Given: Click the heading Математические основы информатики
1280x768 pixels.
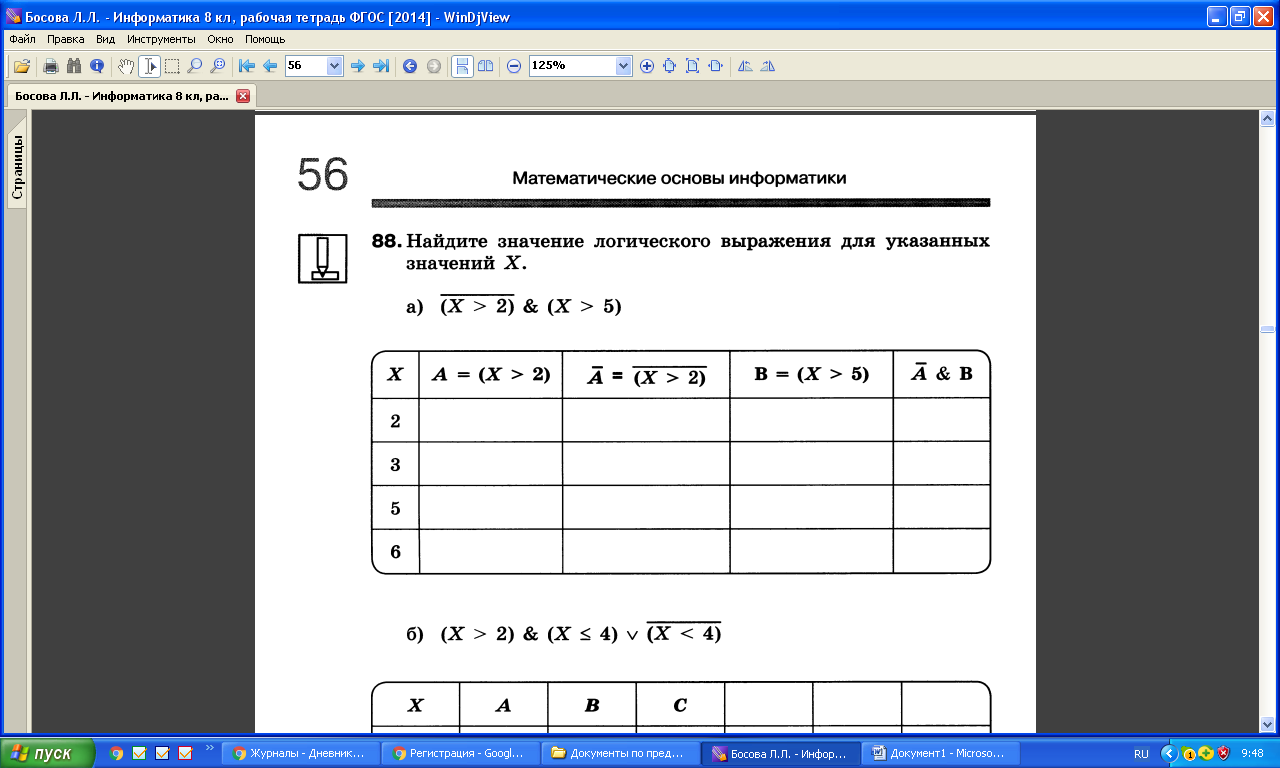Looking at the screenshot, I should 679,178.
